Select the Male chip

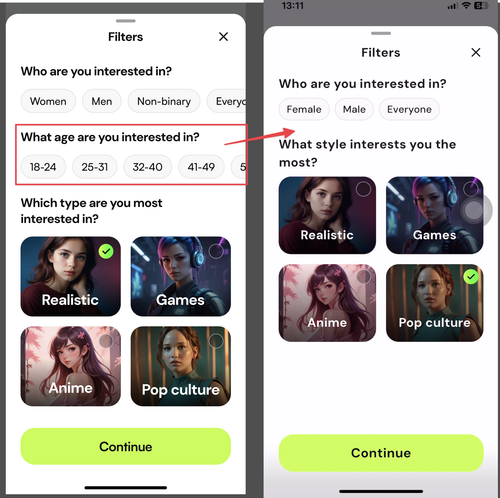point(354,109)
